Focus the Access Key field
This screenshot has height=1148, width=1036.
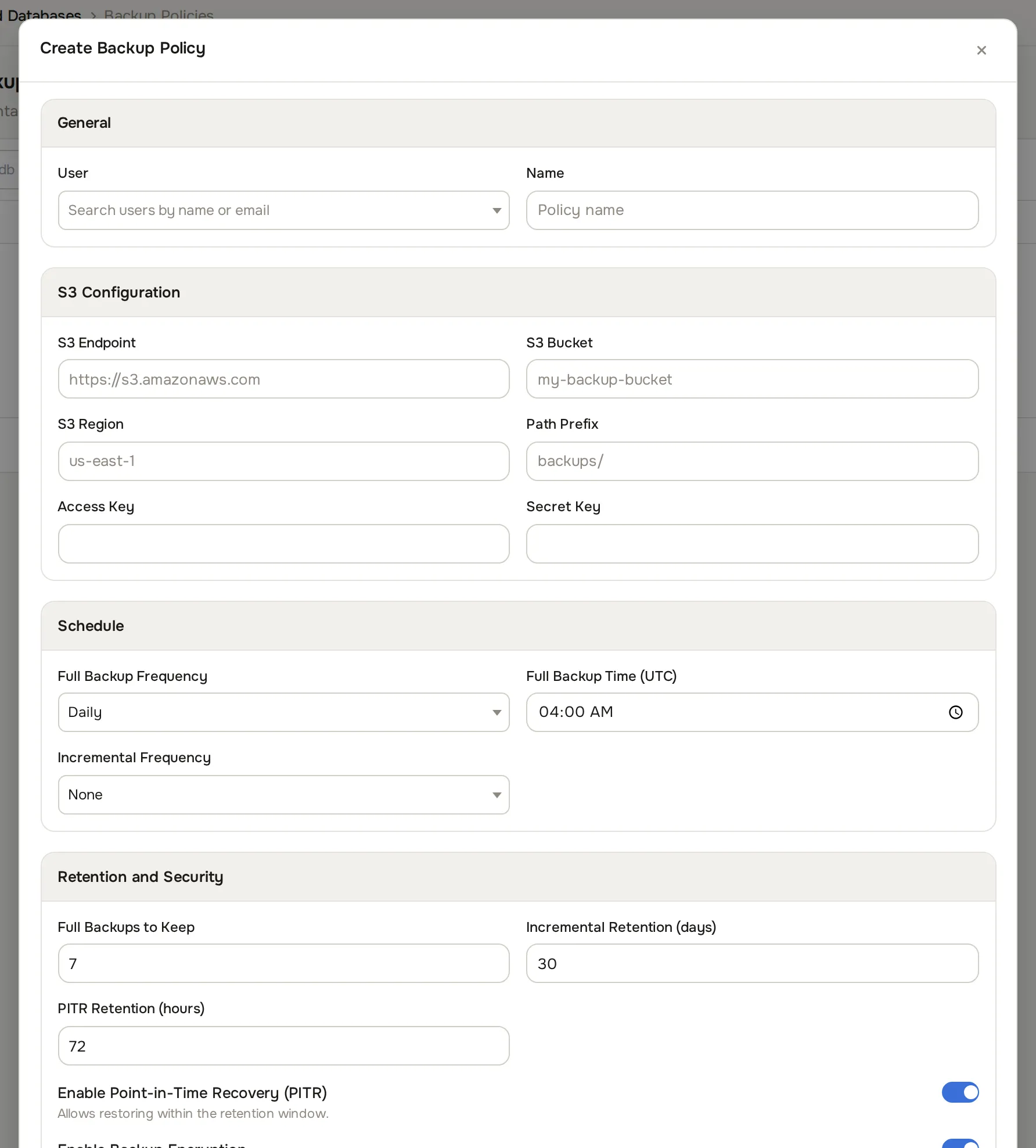point(283,544)
